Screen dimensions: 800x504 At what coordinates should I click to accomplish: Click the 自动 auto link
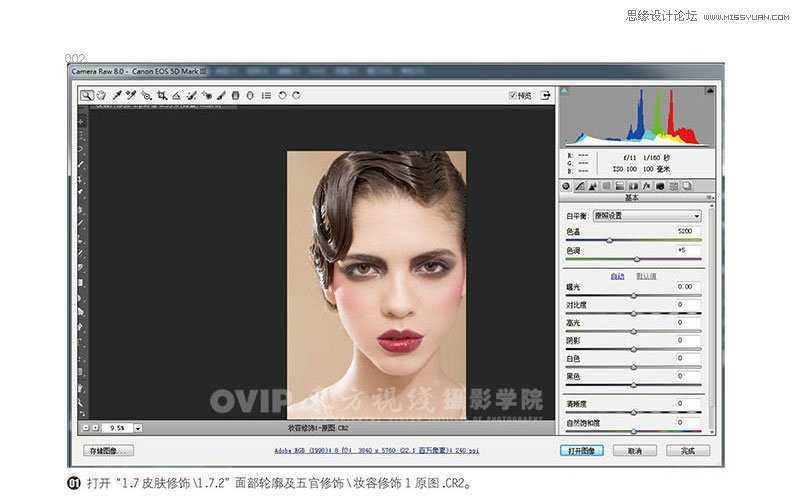pyautogui.click(x=617, y=276)
